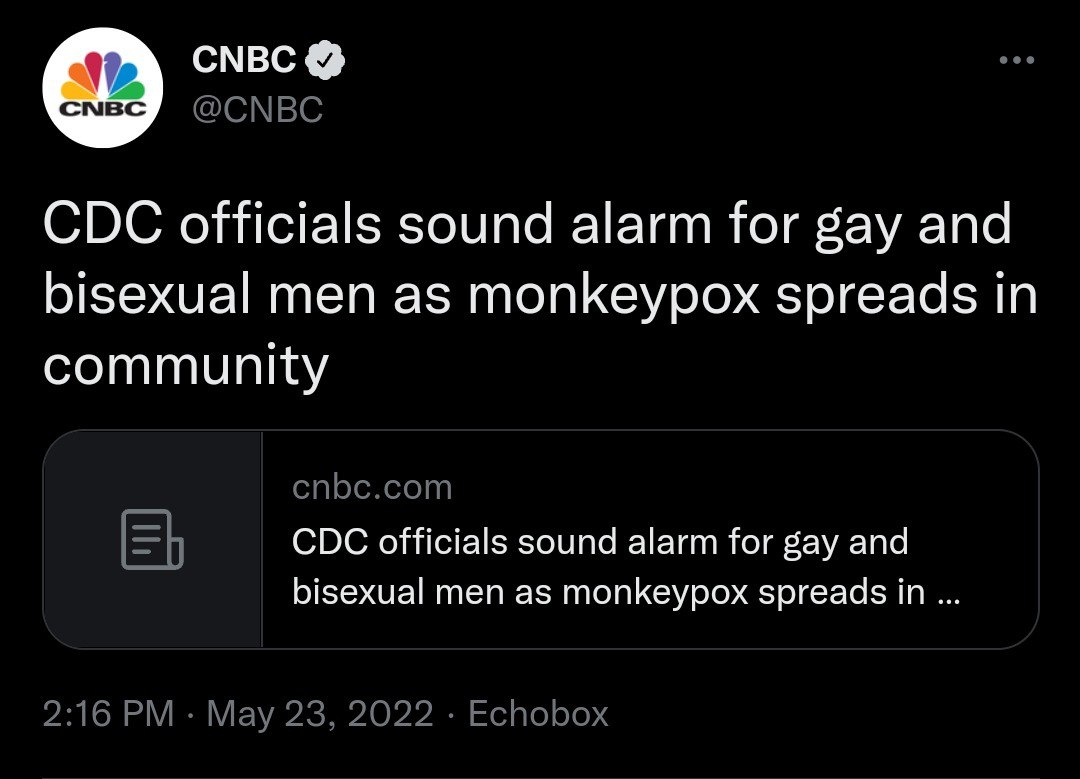
Task: Click the word 'community' in the tweet
Action: 186,367
